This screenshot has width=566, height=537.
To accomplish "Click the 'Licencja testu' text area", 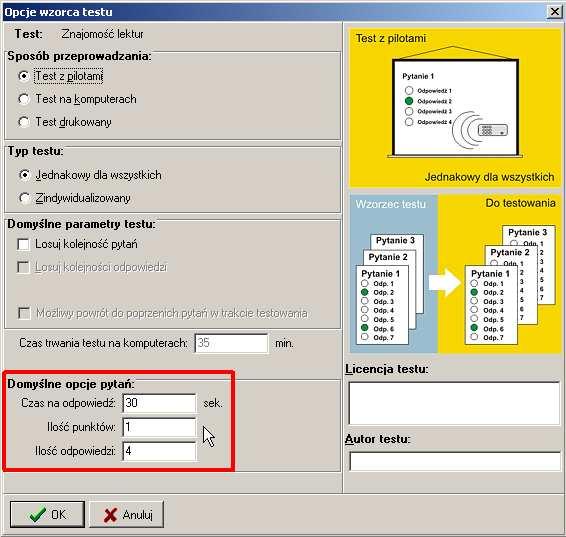I will [454, 403].
